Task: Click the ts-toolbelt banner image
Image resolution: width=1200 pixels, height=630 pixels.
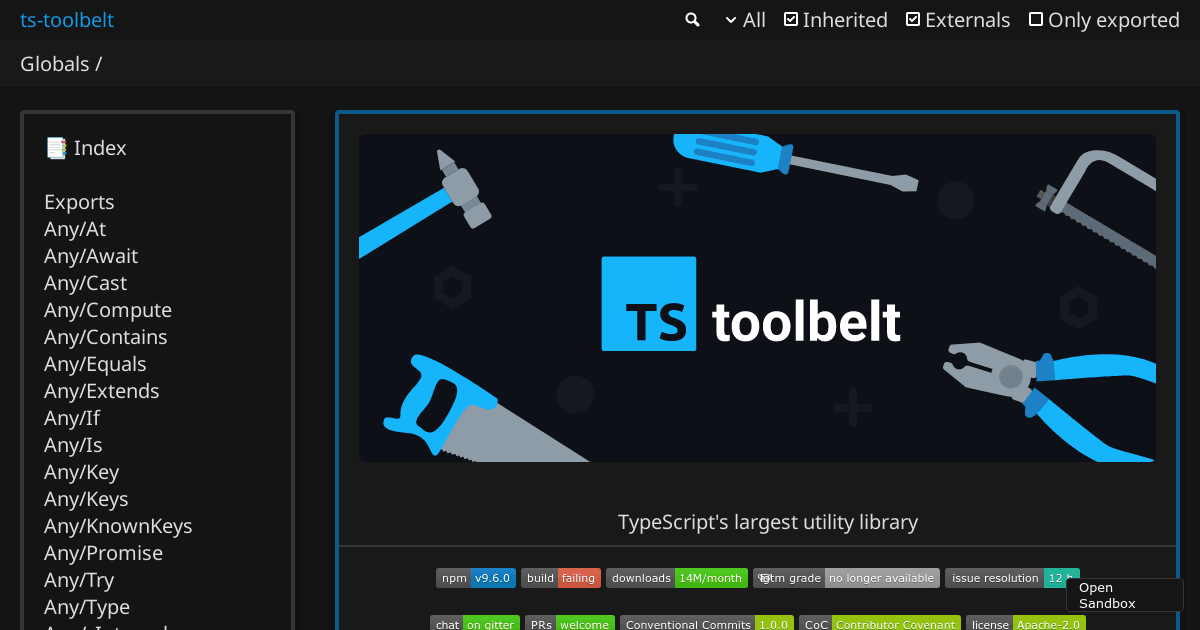Action: tap(757, 299)
